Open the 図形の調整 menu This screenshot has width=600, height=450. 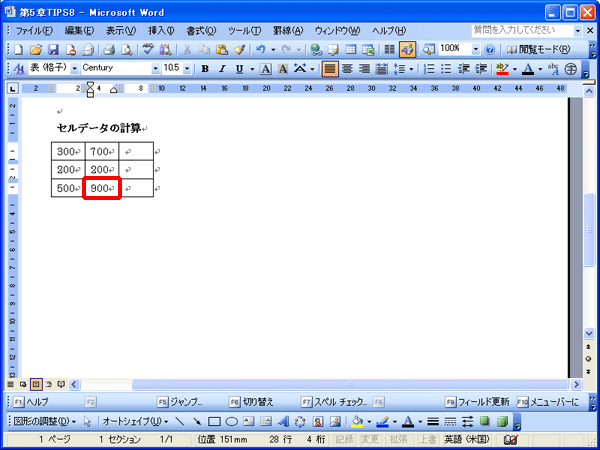pyautogui.click(x=44, y=422)
